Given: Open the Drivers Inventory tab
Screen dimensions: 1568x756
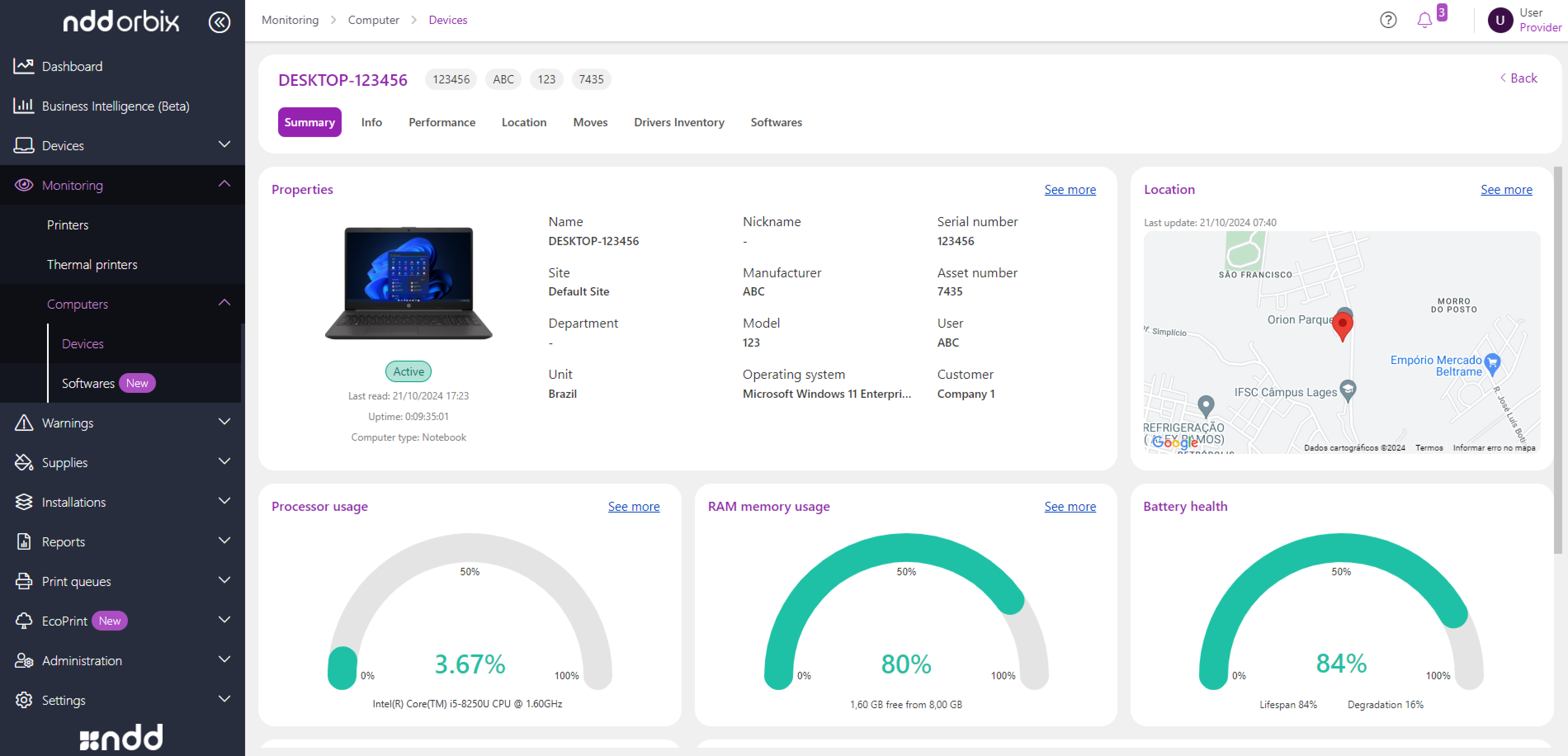Looking at the screenshot, I should click(678, 122).
